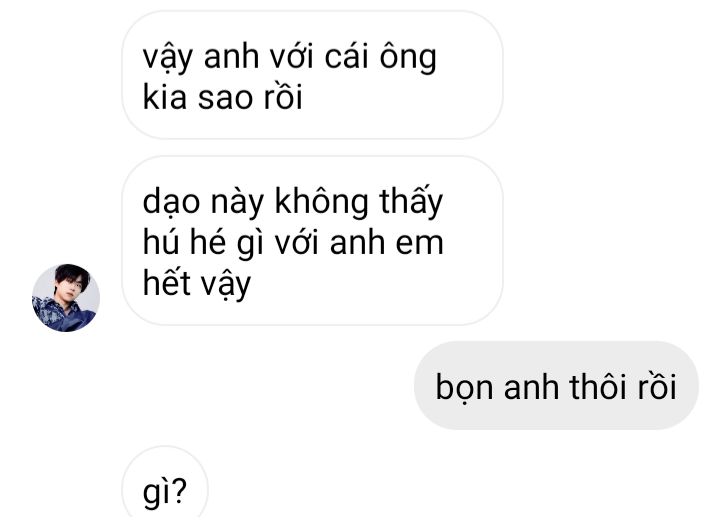Click the line 'kia sao rồi'

pyautogui.click(x=223, y=97)
